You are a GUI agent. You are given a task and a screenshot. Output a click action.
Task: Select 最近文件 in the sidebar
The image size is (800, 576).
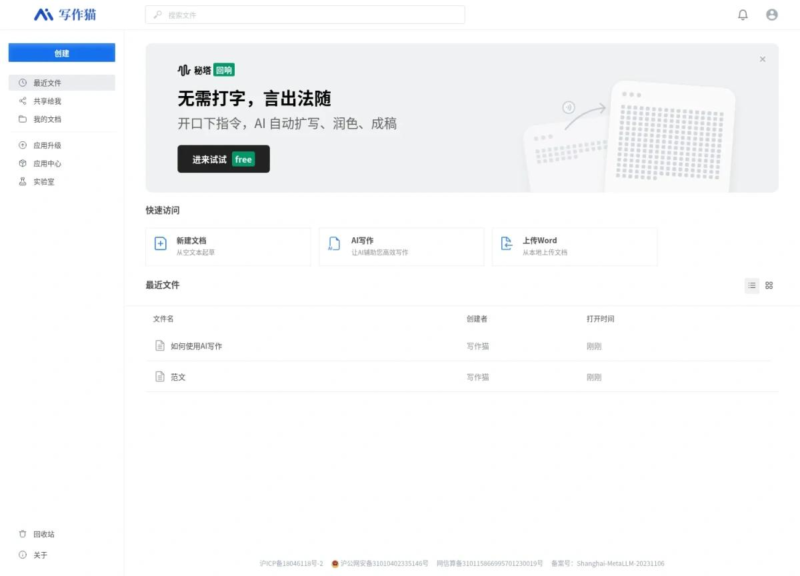click(x=62, y=83)
